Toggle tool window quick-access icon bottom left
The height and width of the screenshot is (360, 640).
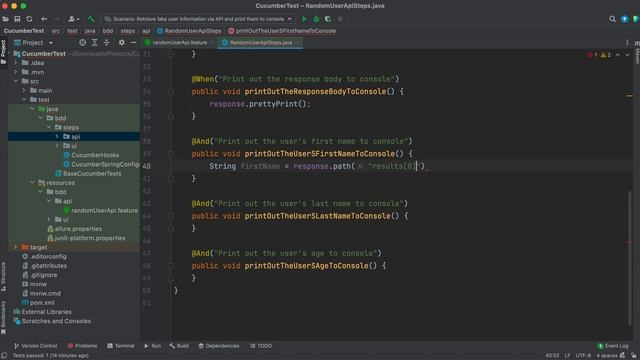pos(4,356)
